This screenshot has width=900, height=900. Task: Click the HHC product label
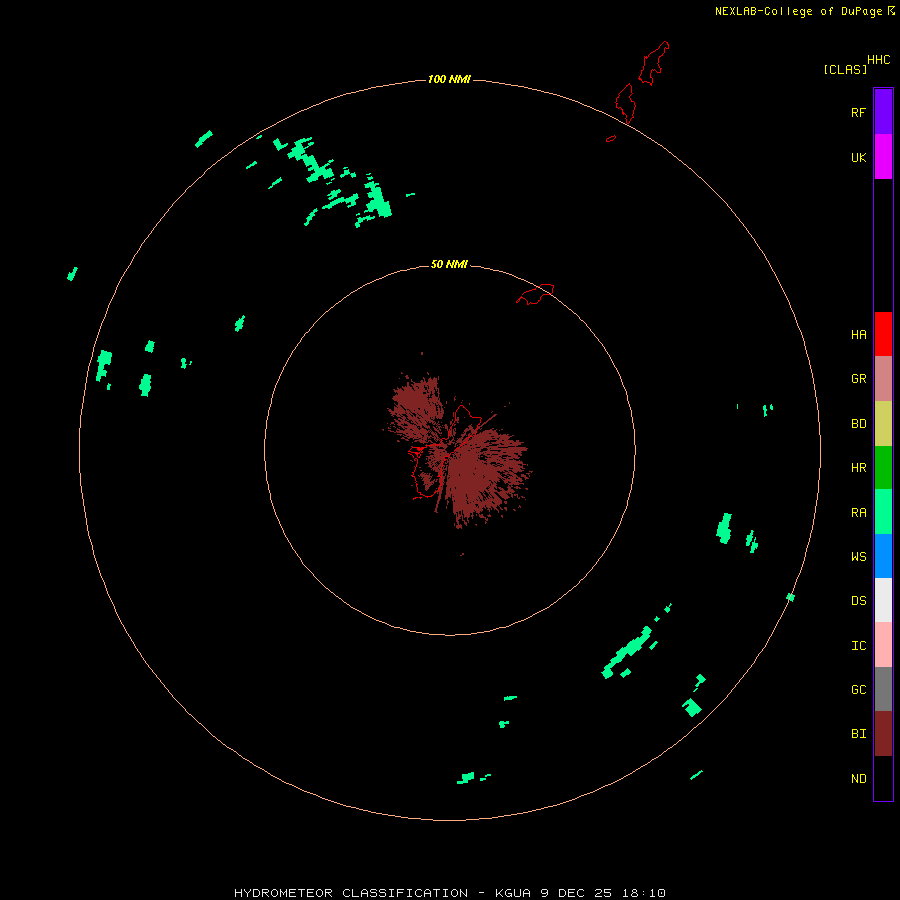878,60
